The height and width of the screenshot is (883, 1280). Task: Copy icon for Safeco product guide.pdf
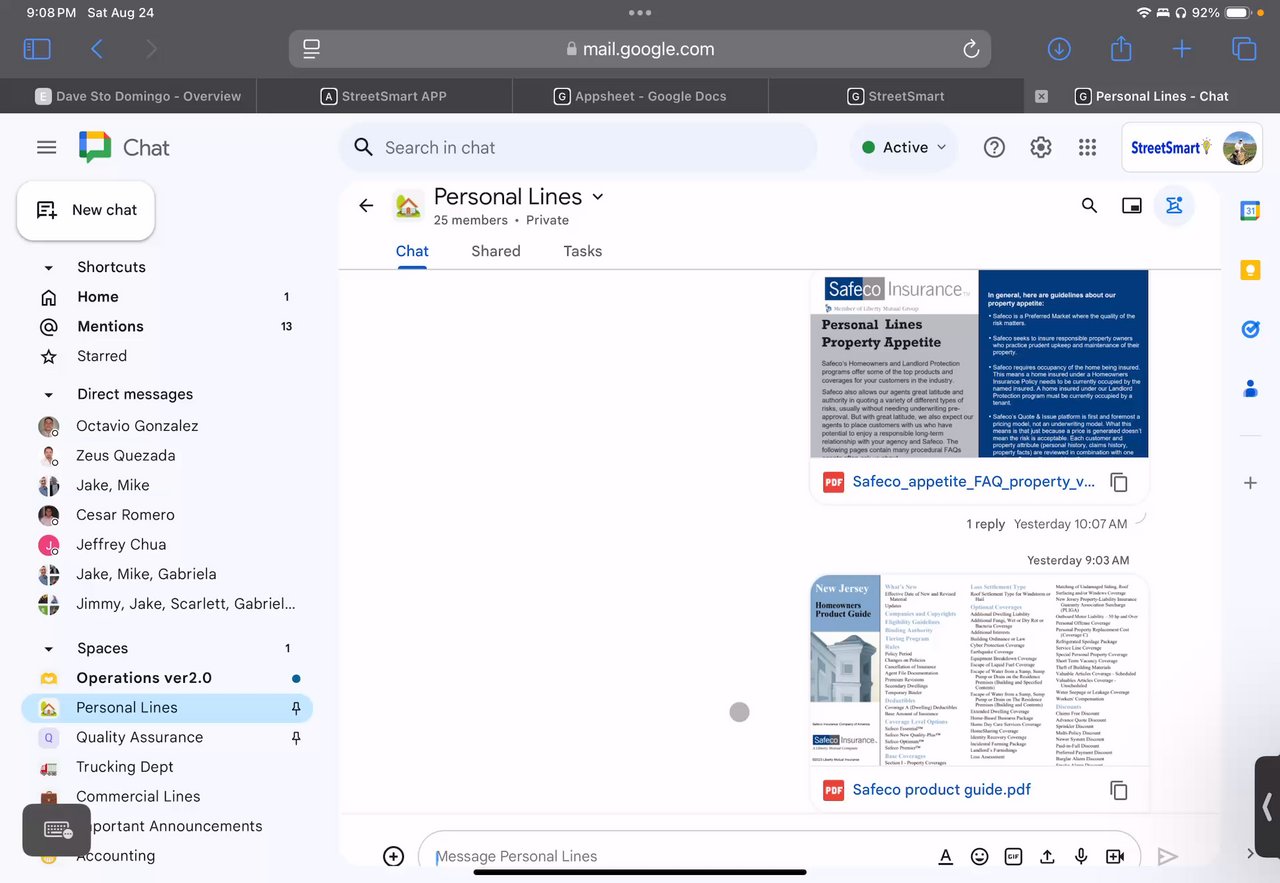(x=1119, y=790)
